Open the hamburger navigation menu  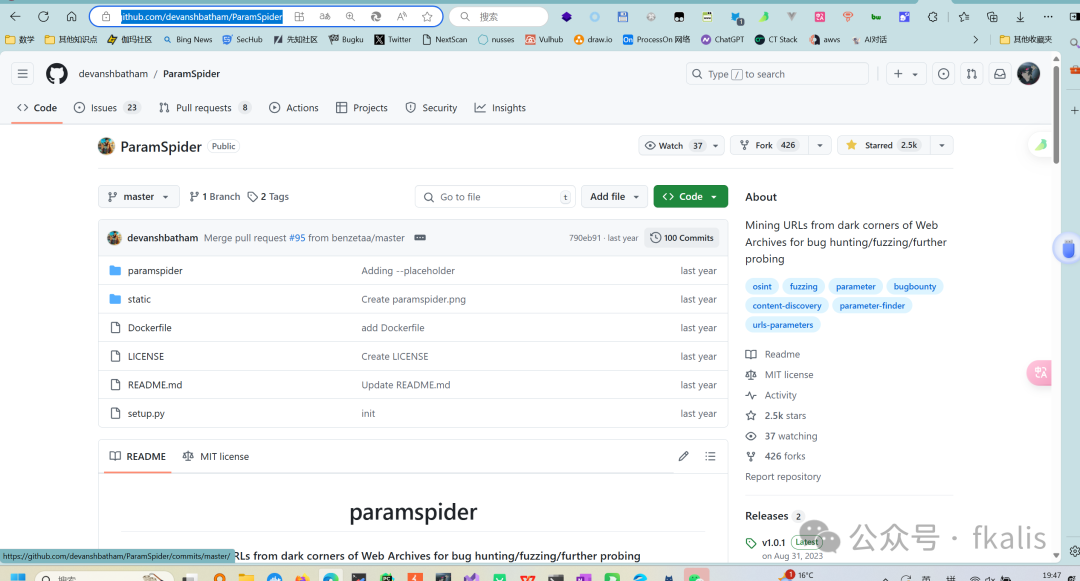coord(23,74)
